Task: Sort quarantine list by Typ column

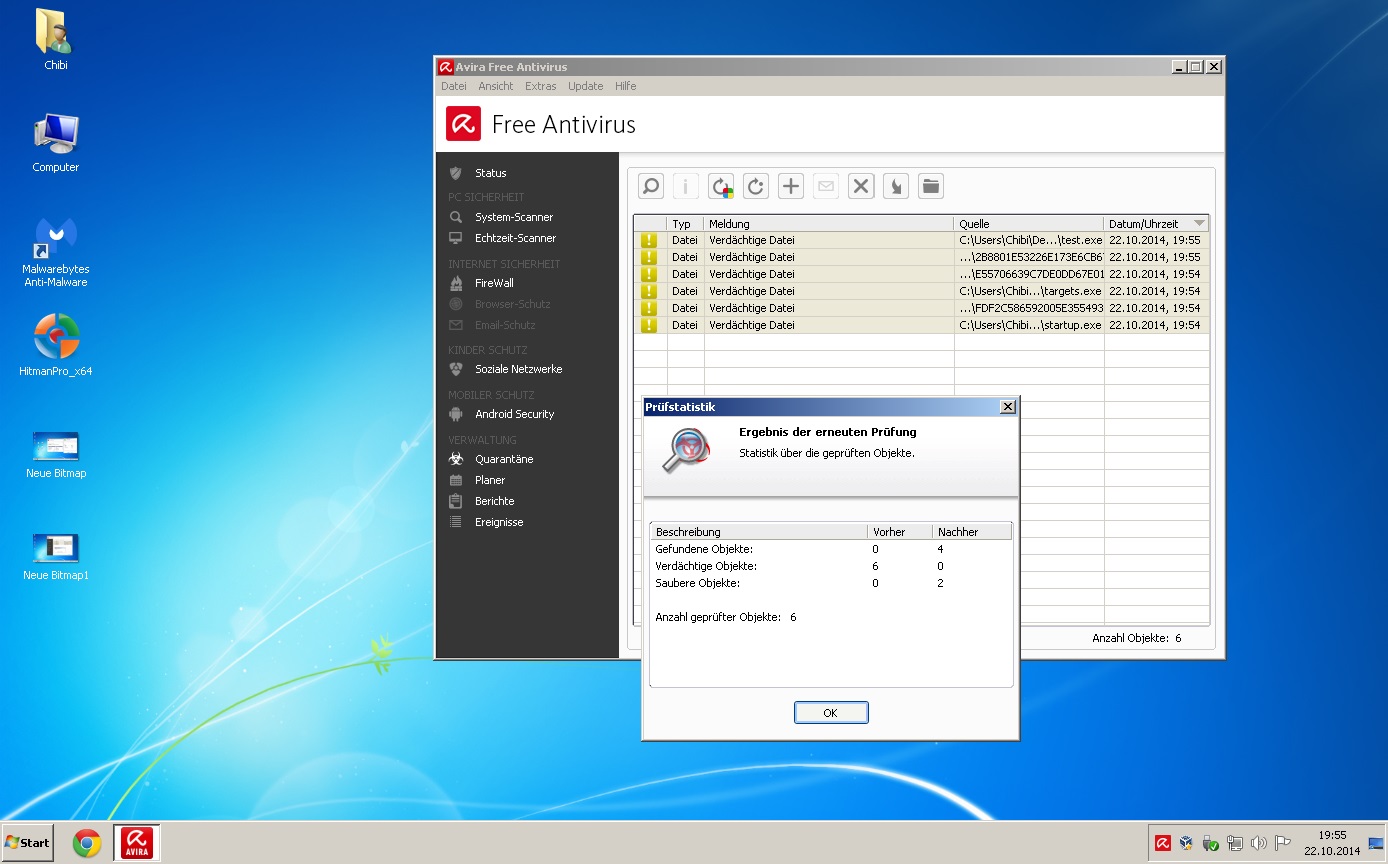Action: coord(686,224)
